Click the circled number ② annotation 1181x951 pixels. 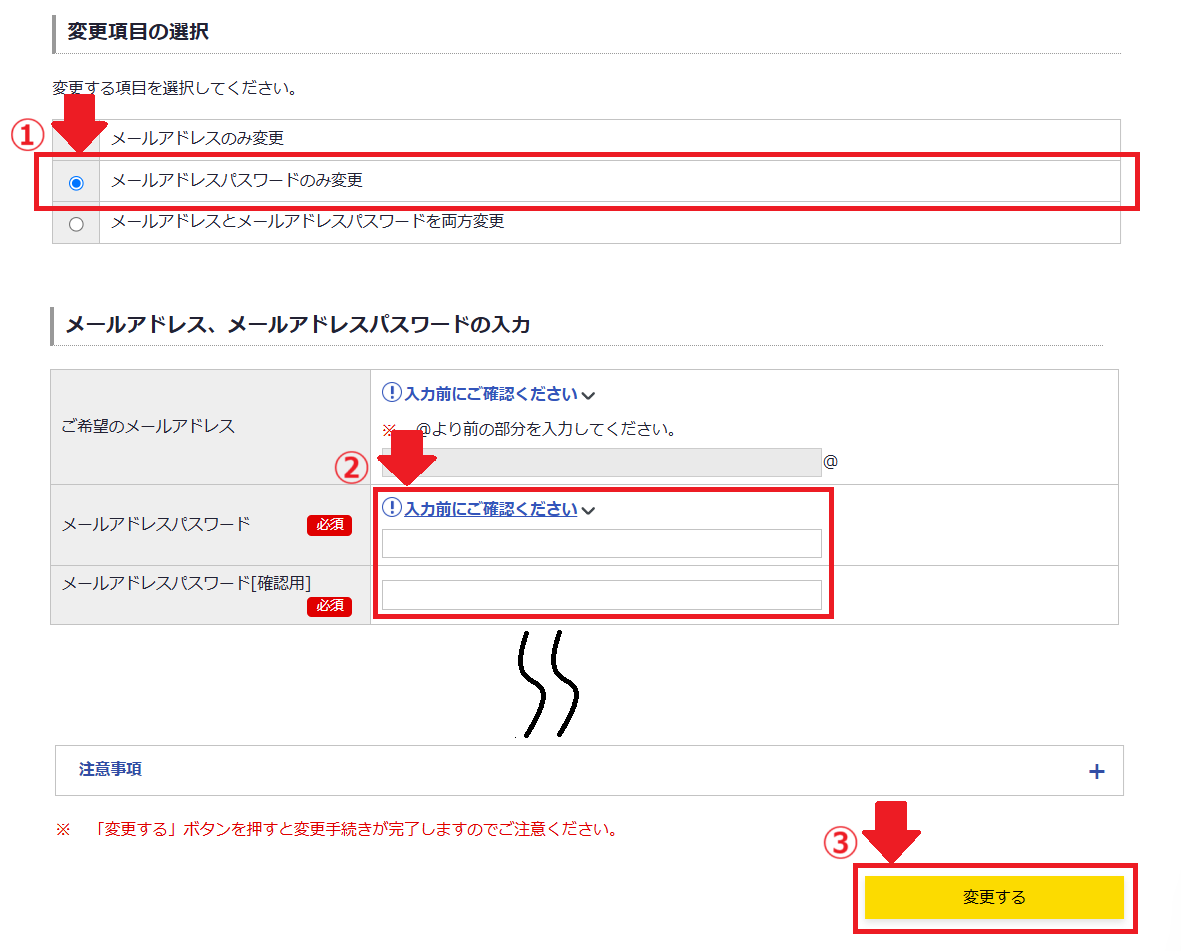(349, 466)
